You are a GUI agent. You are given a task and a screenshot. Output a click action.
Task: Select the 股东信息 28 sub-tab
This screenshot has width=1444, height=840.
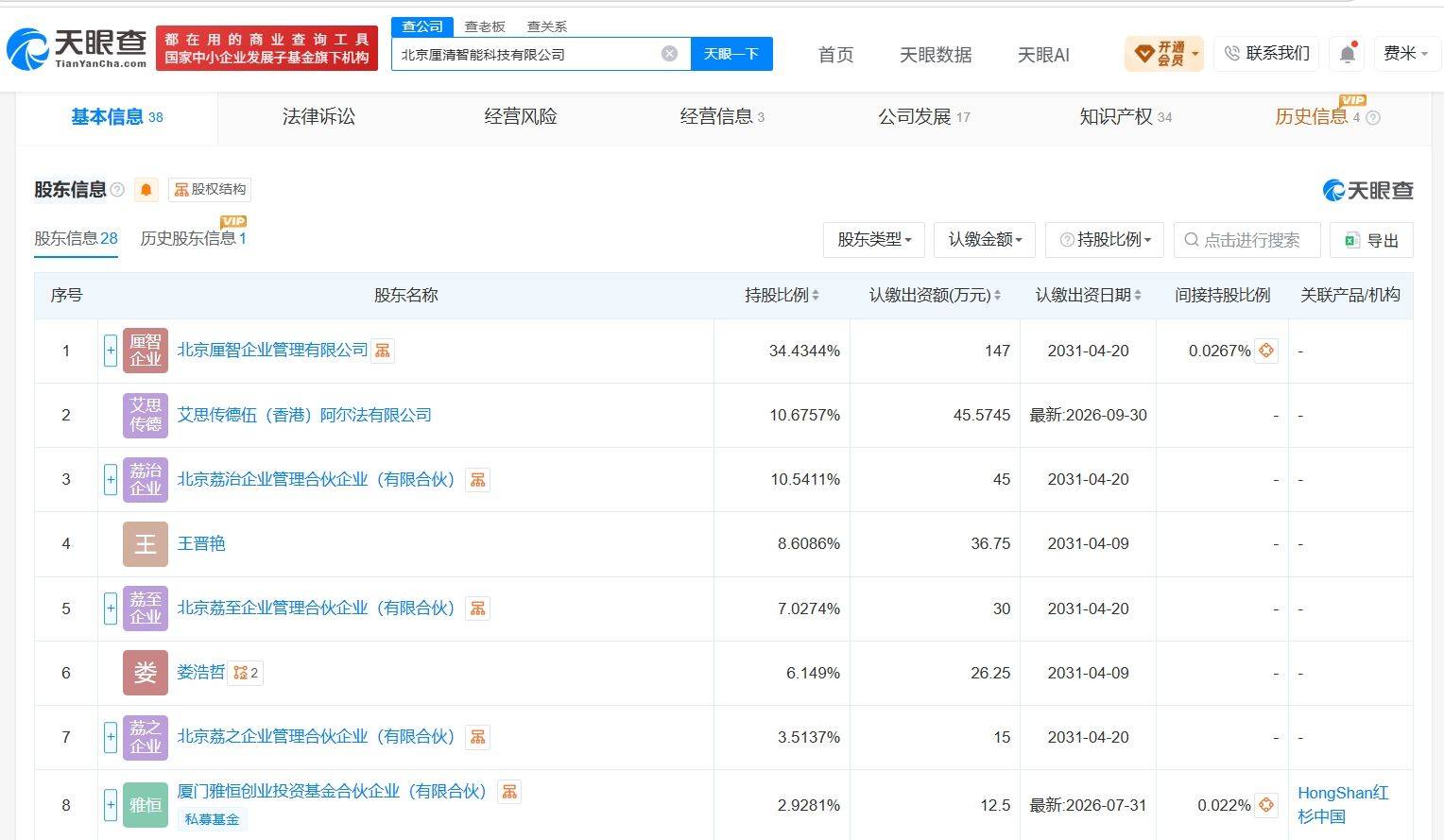tap(77, 238)
